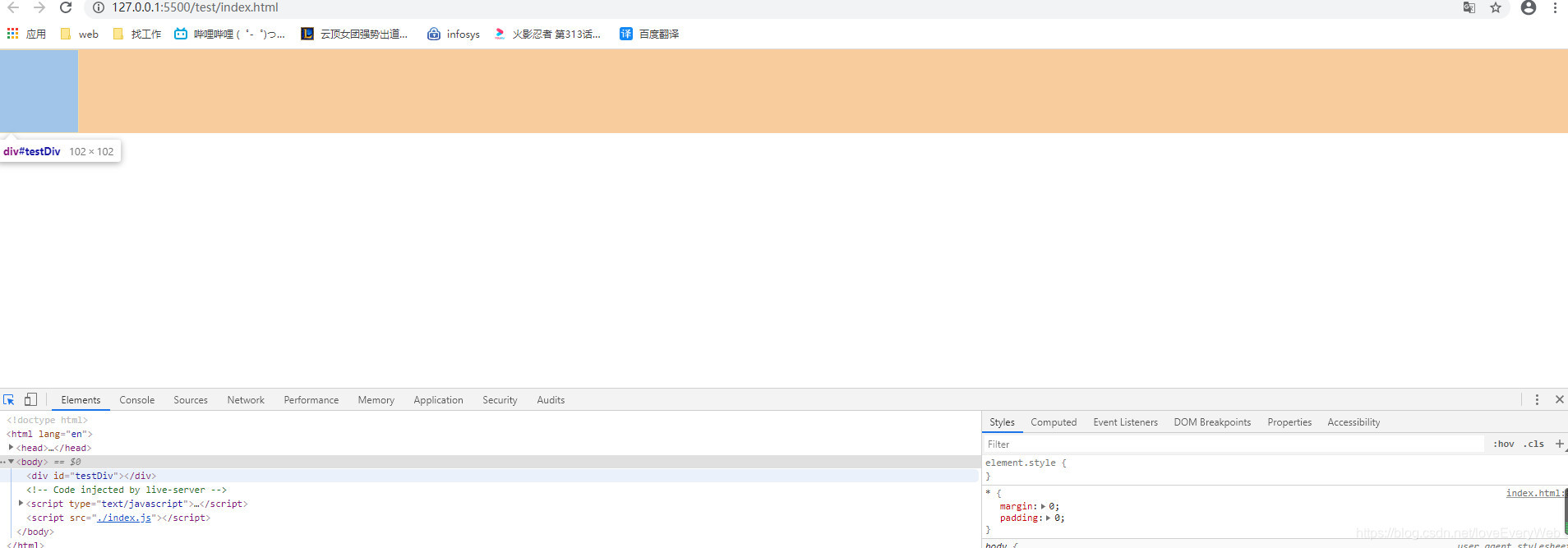Expand the margin shorthand property
1568x548 pixels.
pyautogui.click(x=1044, y=506)
